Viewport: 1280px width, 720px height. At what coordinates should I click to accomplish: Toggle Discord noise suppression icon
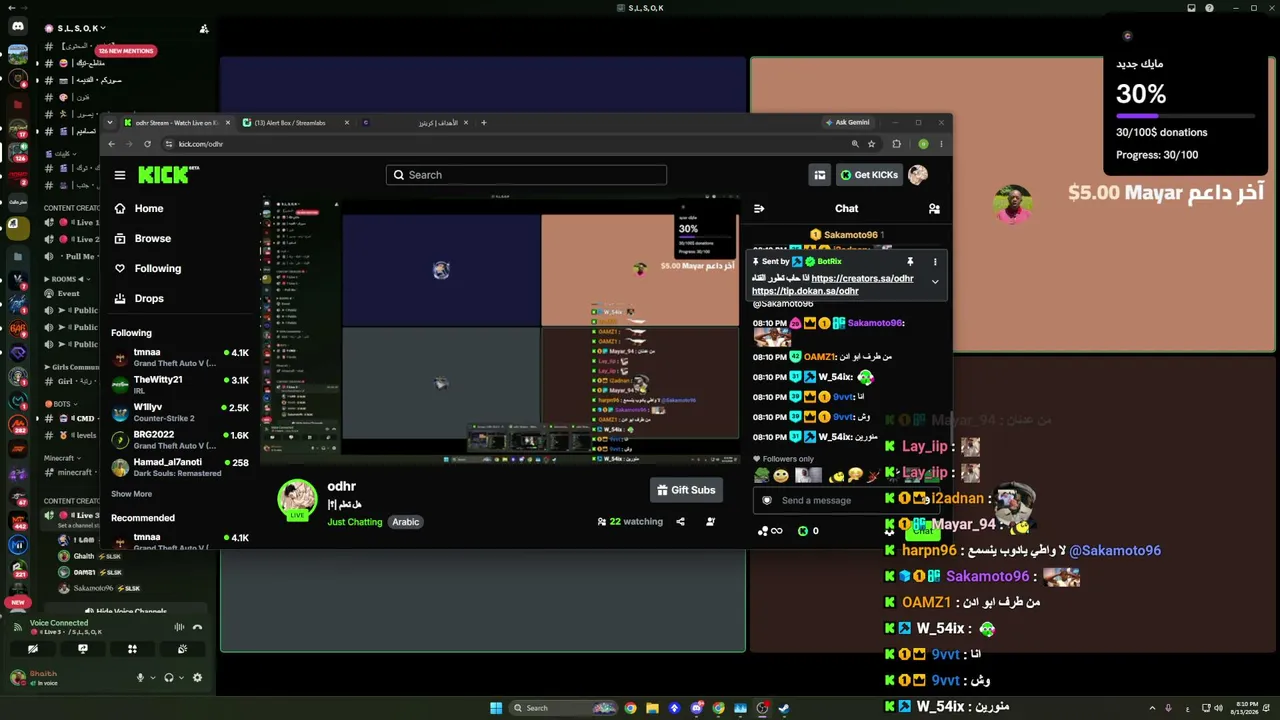coord(179,627)
